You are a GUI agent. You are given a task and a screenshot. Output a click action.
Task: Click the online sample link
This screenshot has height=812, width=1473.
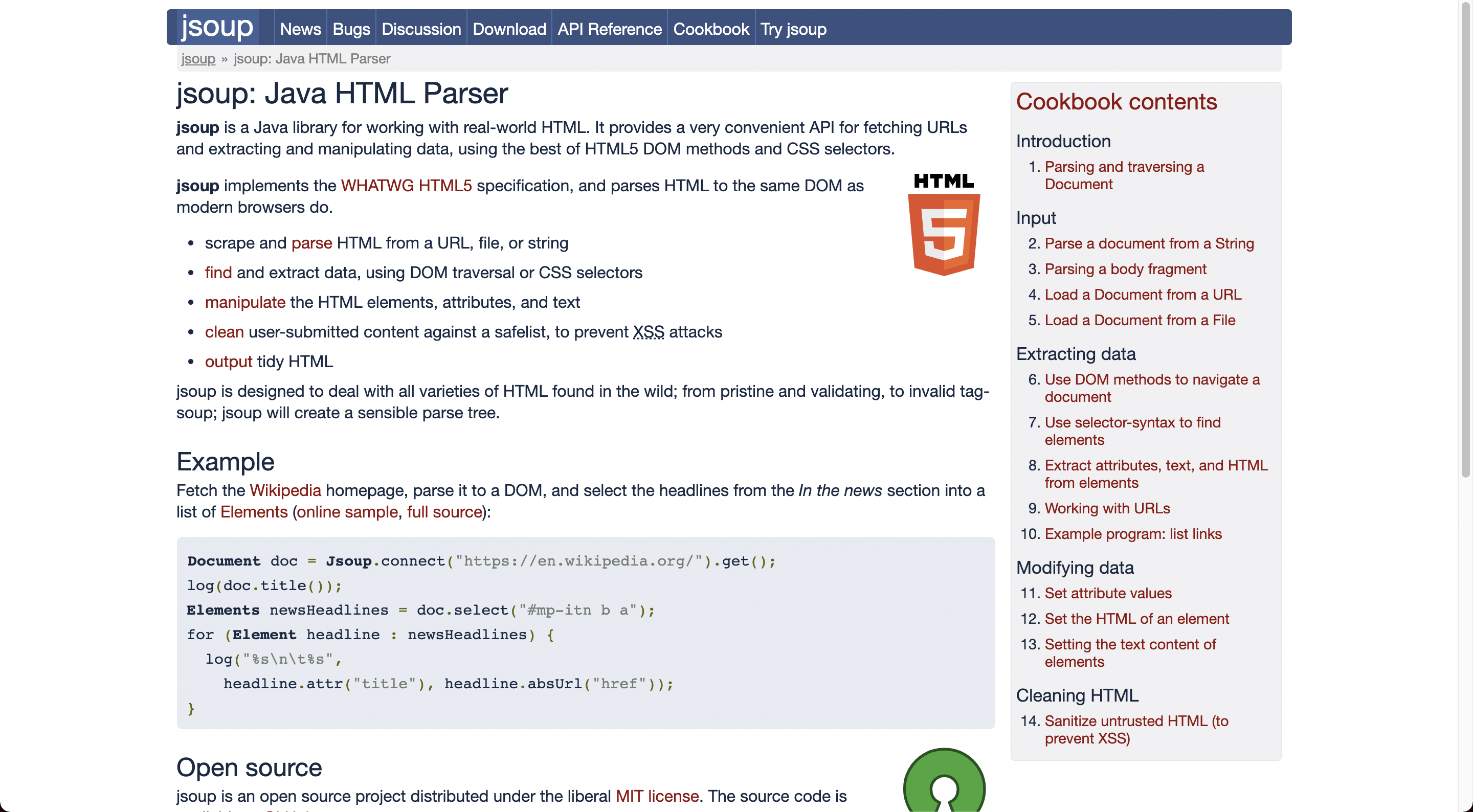point(347,512)
